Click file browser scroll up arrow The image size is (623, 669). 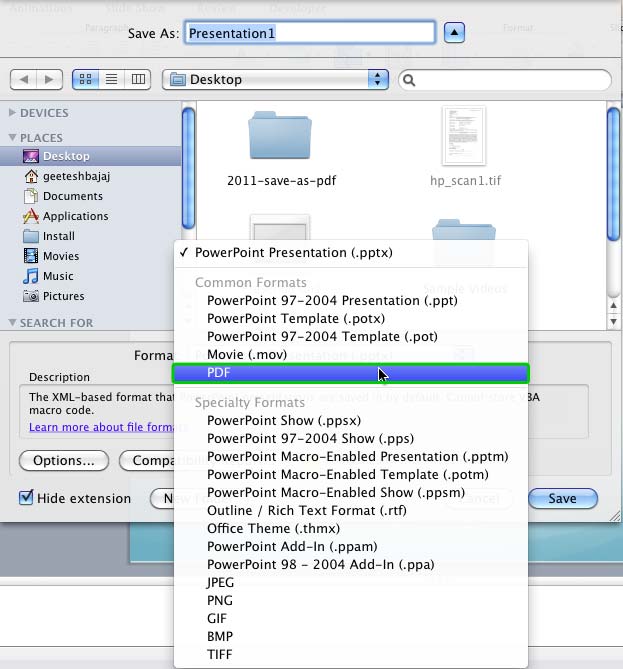pos(613,305)
